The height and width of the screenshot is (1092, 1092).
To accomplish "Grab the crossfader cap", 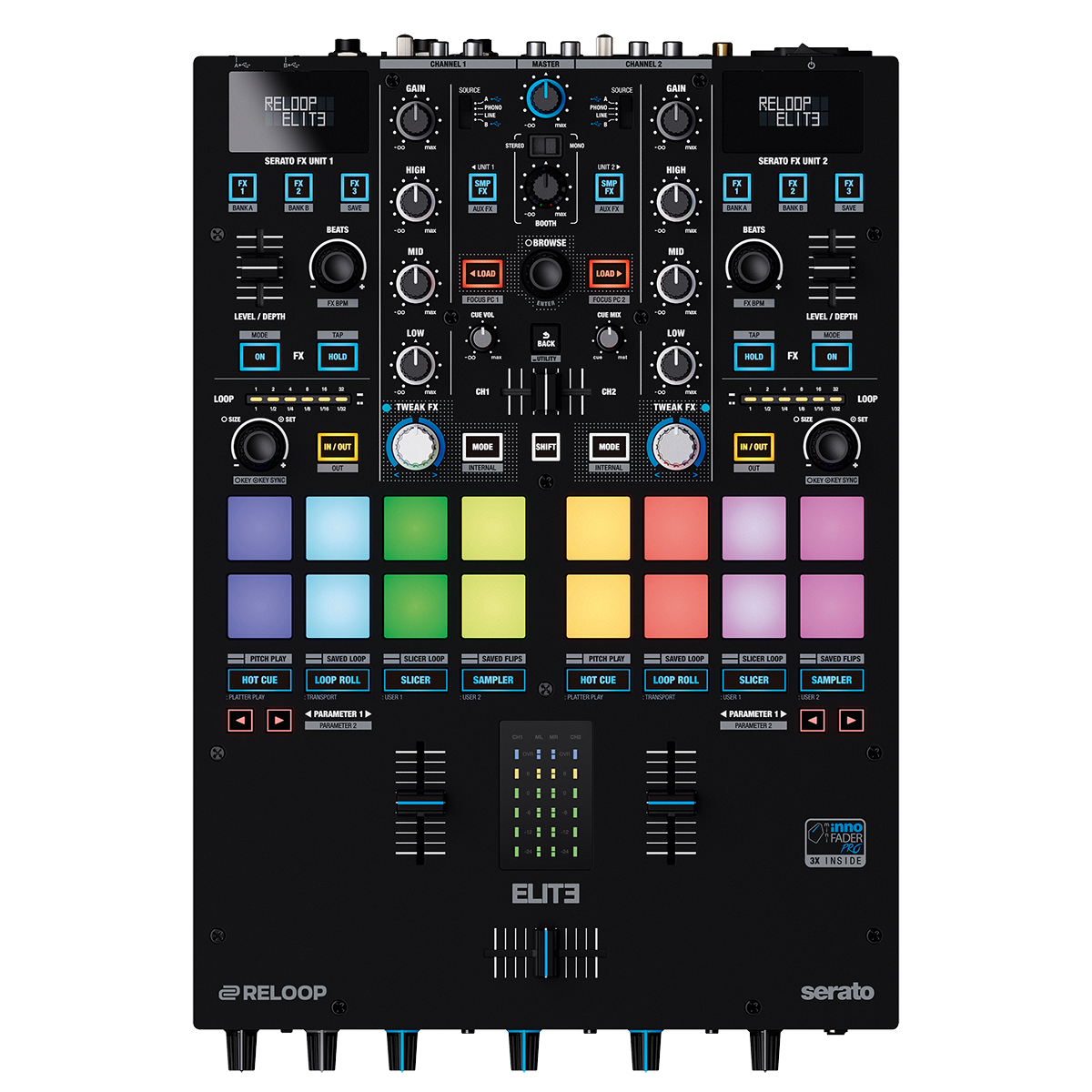I will tap(546, 953).
